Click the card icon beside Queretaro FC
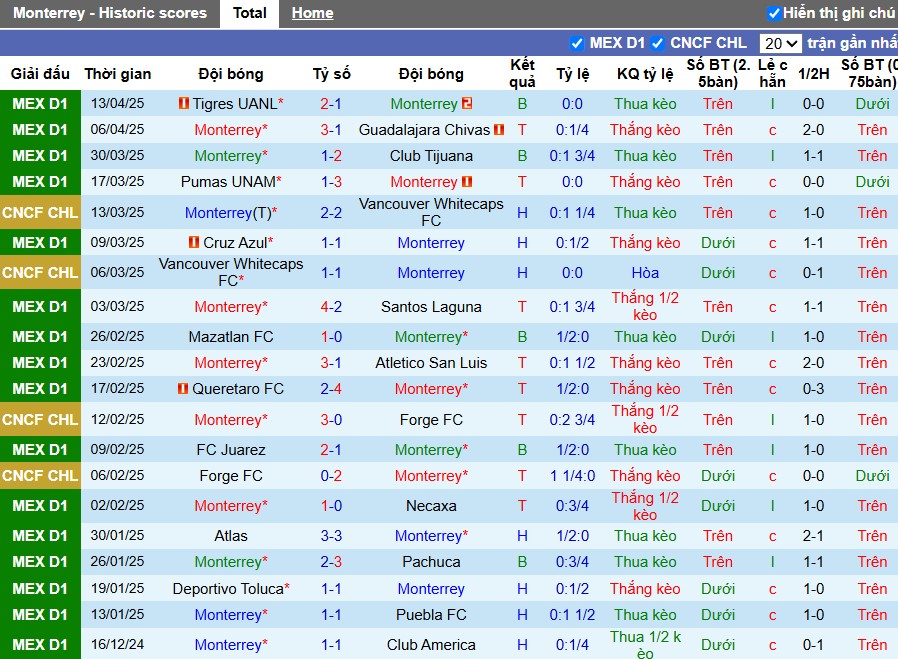This screenshot has height=659, width=898. pyautogui.click(x=183, y=389)
